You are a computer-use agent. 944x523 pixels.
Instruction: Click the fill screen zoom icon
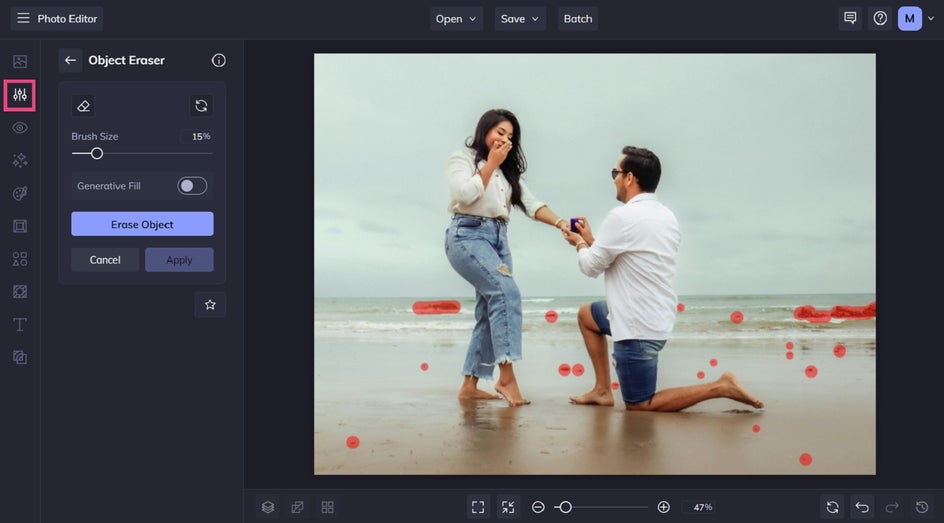[x=508, y=507]
